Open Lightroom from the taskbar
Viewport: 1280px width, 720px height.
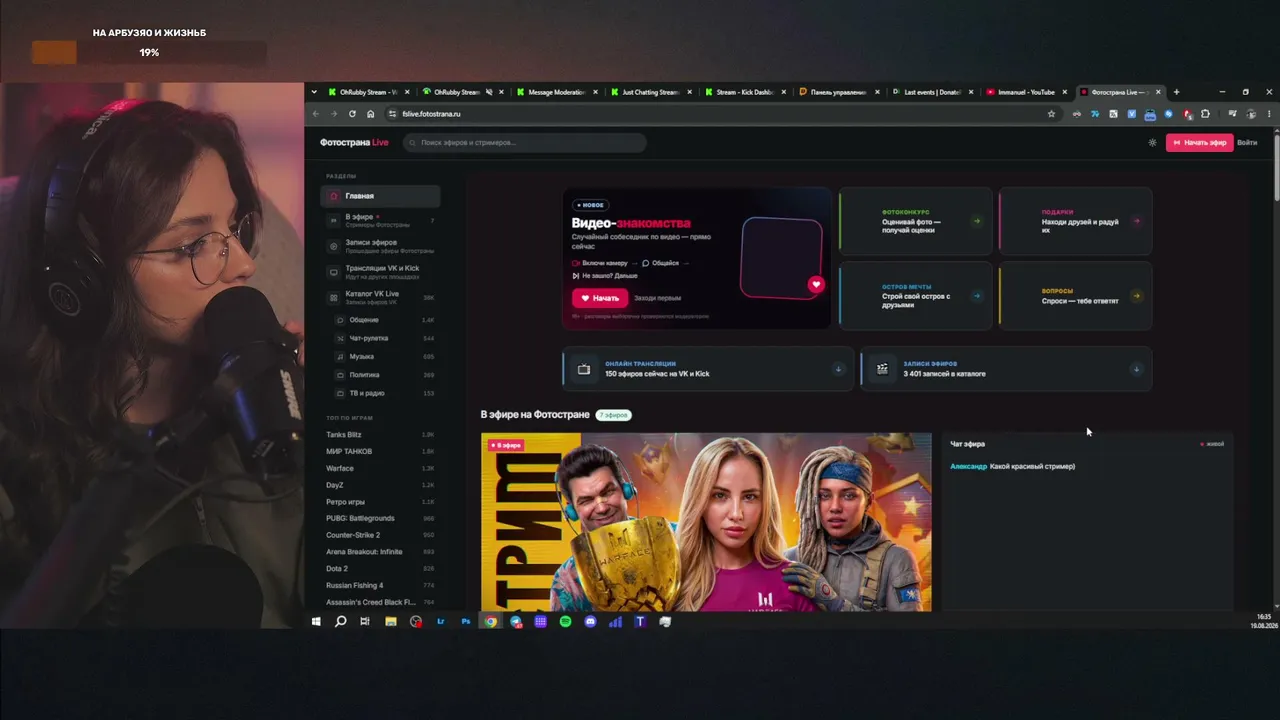pyautogui.click(x=441, y=622)
